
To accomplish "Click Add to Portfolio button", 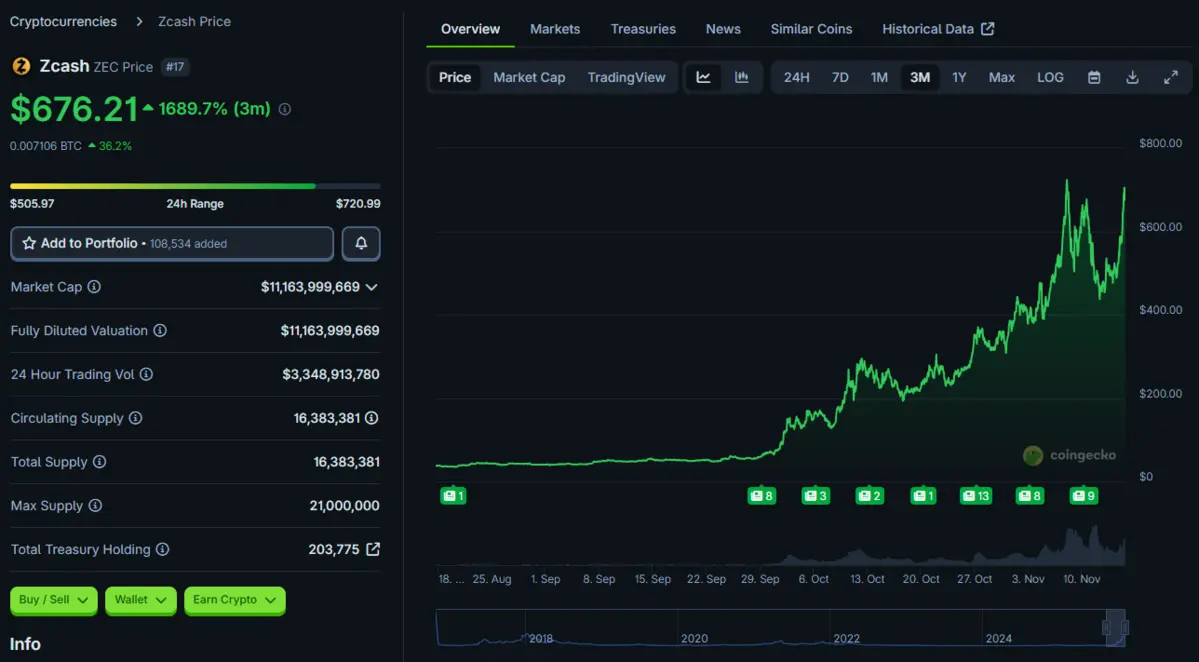I will [x=171, y=243].
